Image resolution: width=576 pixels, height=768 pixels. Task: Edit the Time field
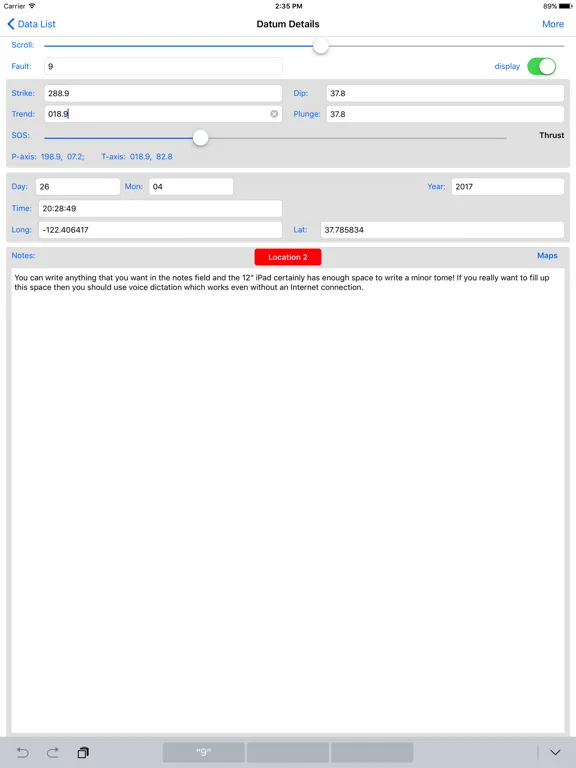point(160,208)
